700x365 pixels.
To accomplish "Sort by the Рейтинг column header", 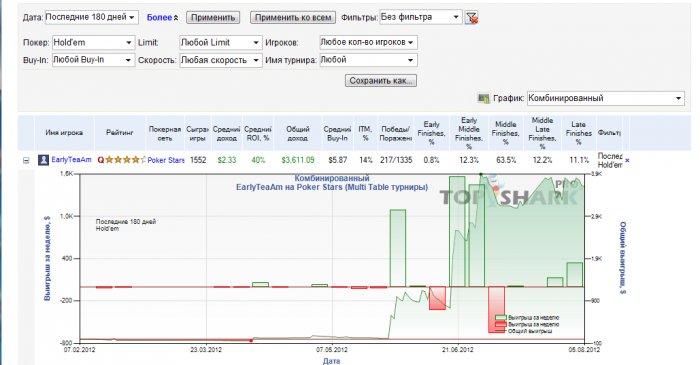I will (120, 133).
